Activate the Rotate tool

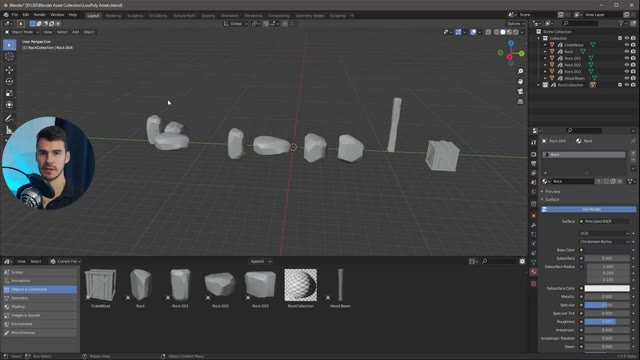point(9,82)
